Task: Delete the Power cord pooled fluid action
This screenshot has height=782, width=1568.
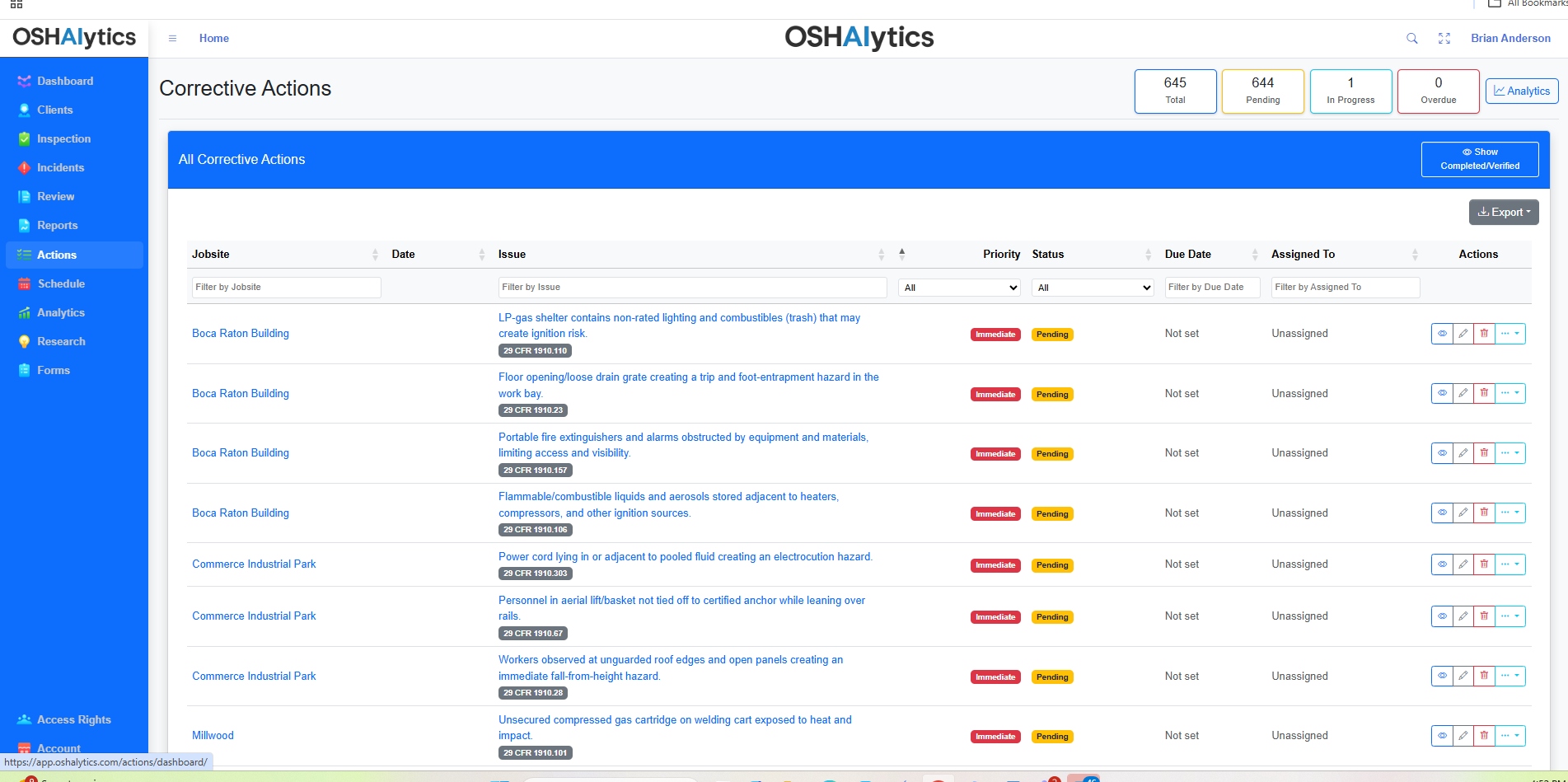Action: (1484, 564)
